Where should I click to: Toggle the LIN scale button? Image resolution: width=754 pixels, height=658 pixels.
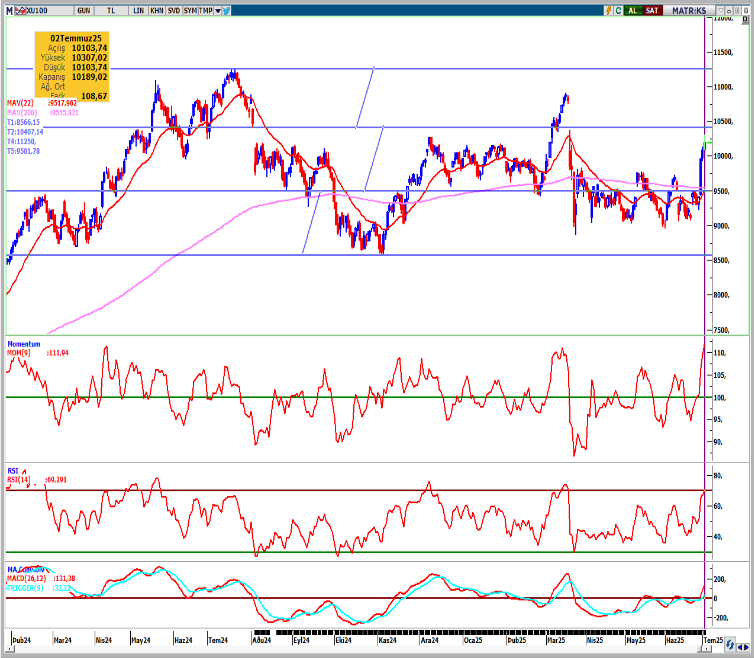click(x=138, y=10)
